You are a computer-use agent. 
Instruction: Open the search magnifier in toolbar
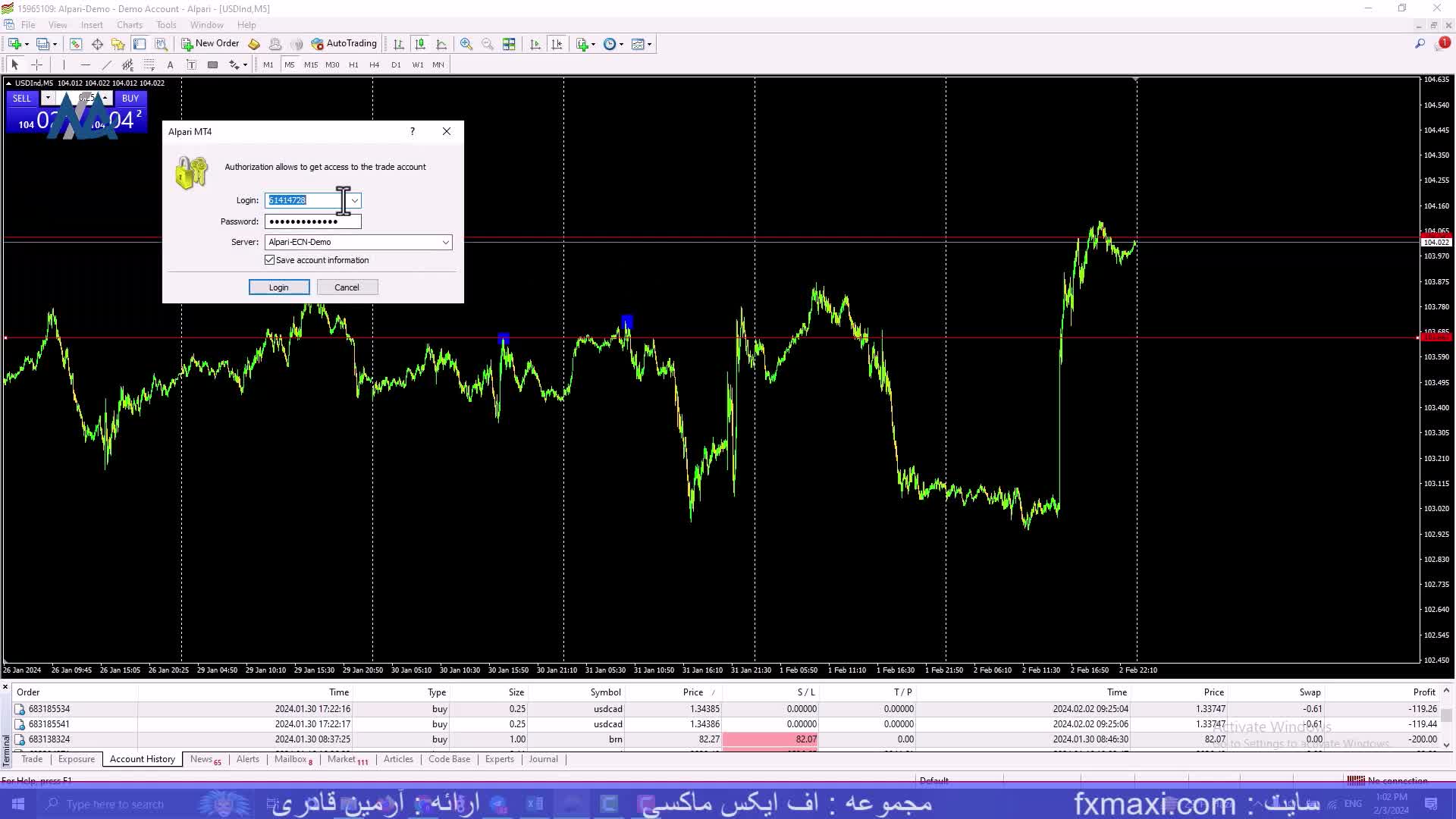tap(1420, 44)
